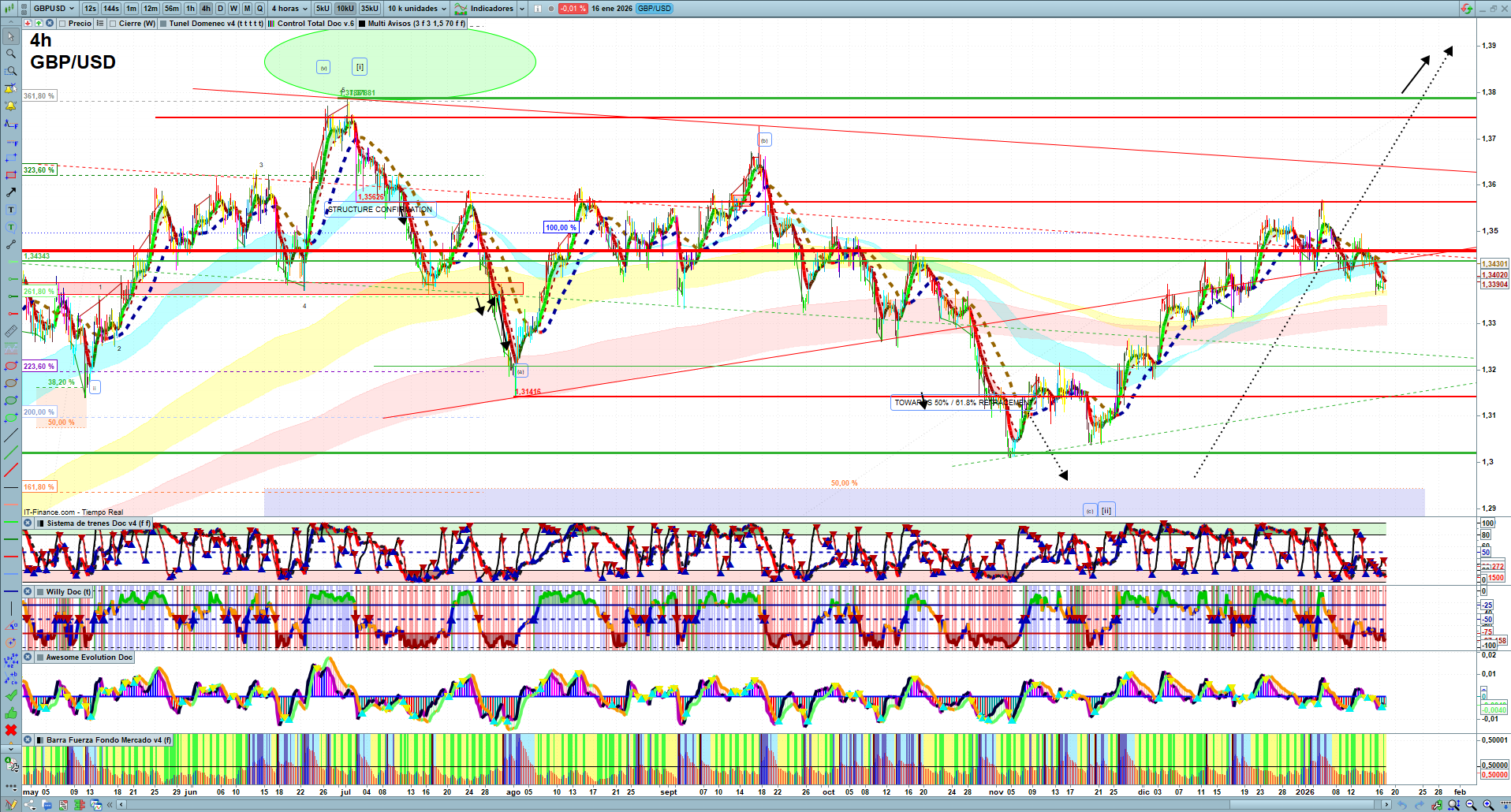This screenshot has width=1511, height=812.
Task: Toggle the Precio checkbox
Action: coord(62,24)
